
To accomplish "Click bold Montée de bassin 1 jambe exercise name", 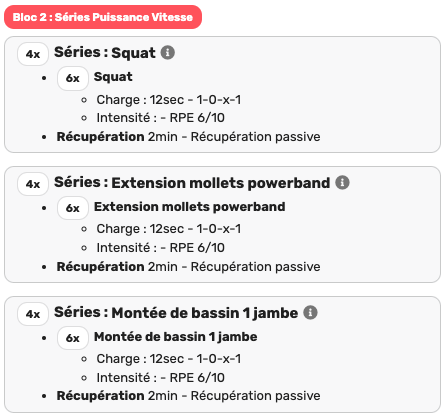I will coord(176,337).
